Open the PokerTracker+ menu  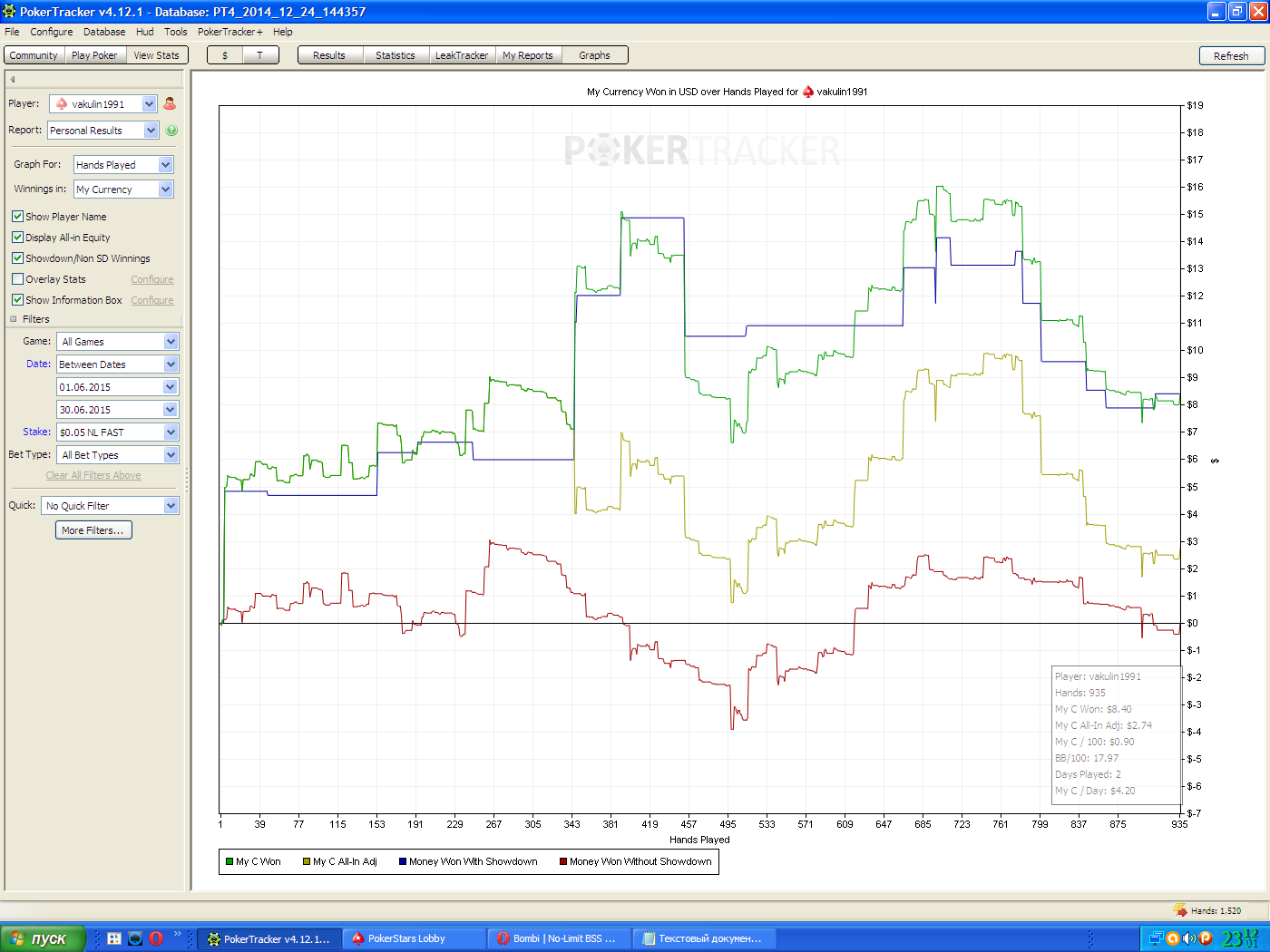click(x=230, y=32)
